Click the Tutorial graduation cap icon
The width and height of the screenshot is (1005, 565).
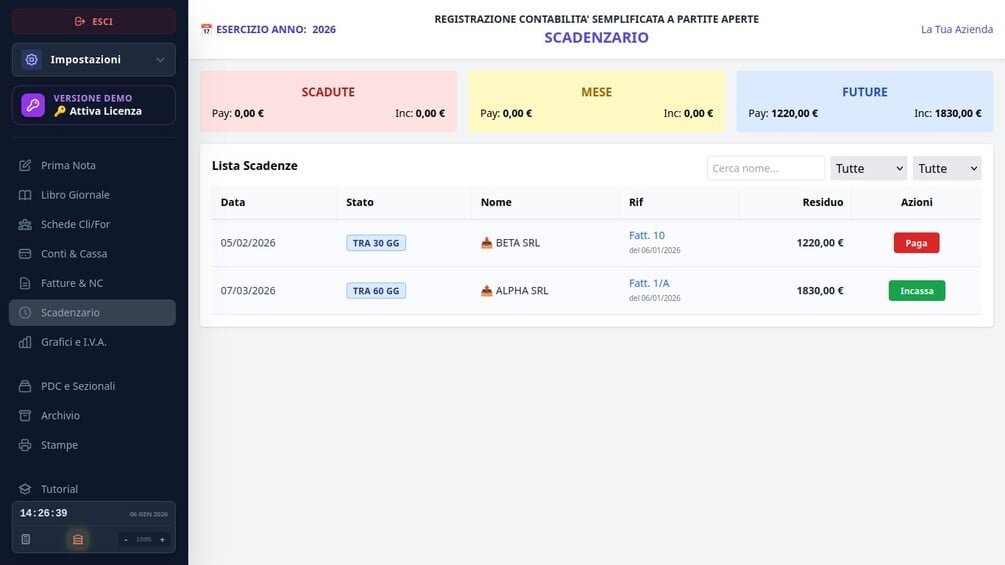click(x=25, y=489)
